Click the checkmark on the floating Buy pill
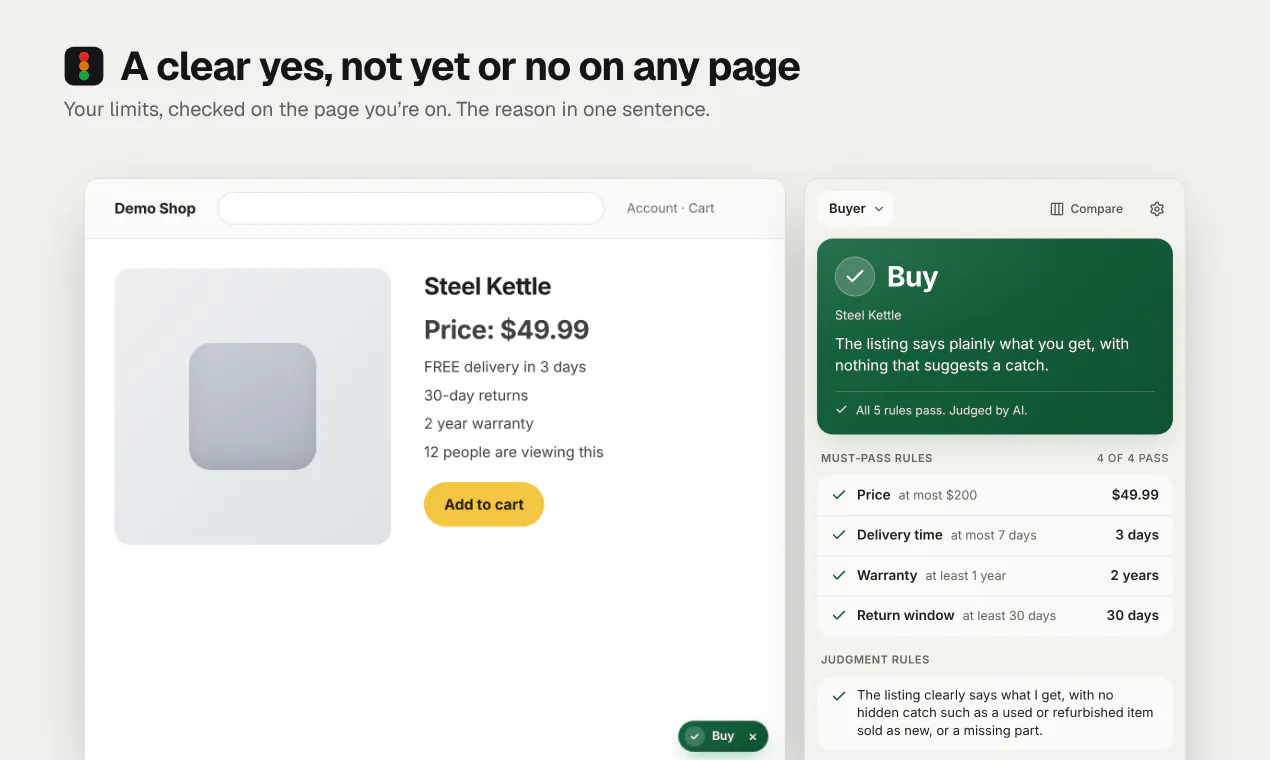 [x=695, y=736]
